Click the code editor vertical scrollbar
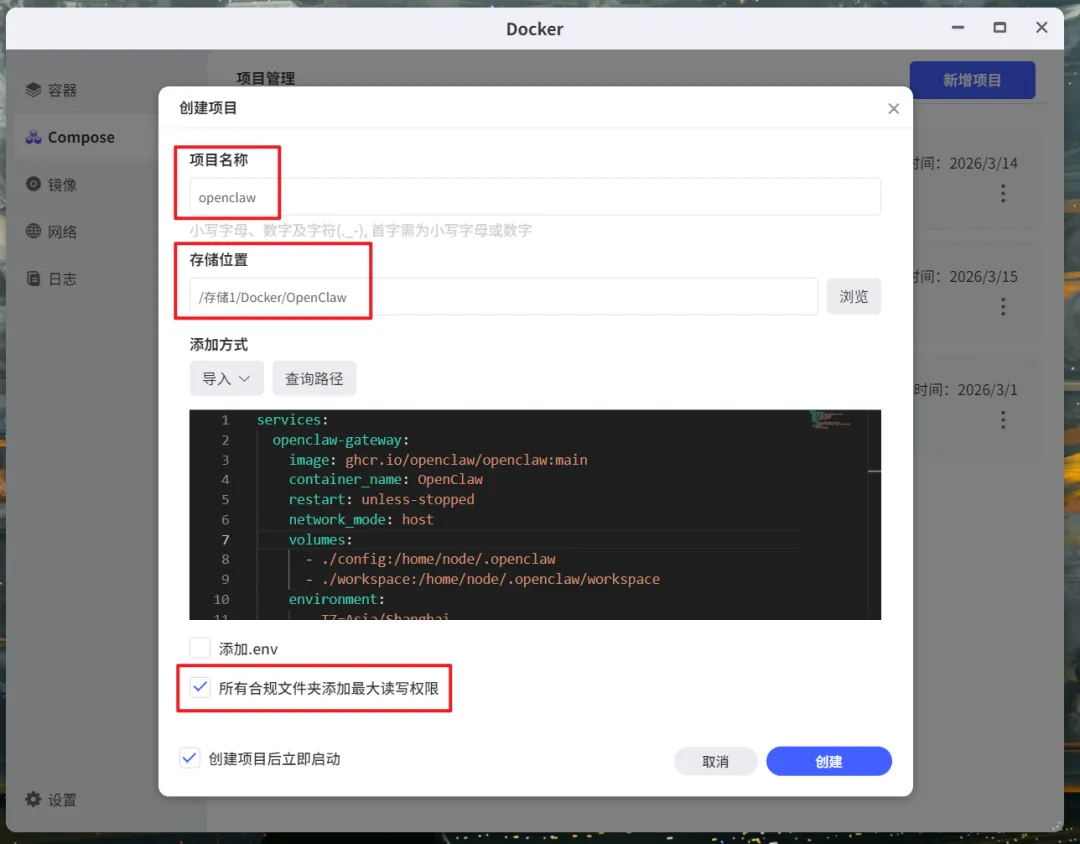This screenshot has height=844, width=1080. [x=874, y=515]
